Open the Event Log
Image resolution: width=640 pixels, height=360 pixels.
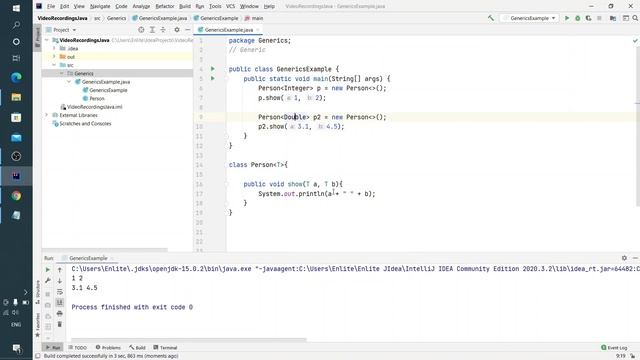(614, 347)
